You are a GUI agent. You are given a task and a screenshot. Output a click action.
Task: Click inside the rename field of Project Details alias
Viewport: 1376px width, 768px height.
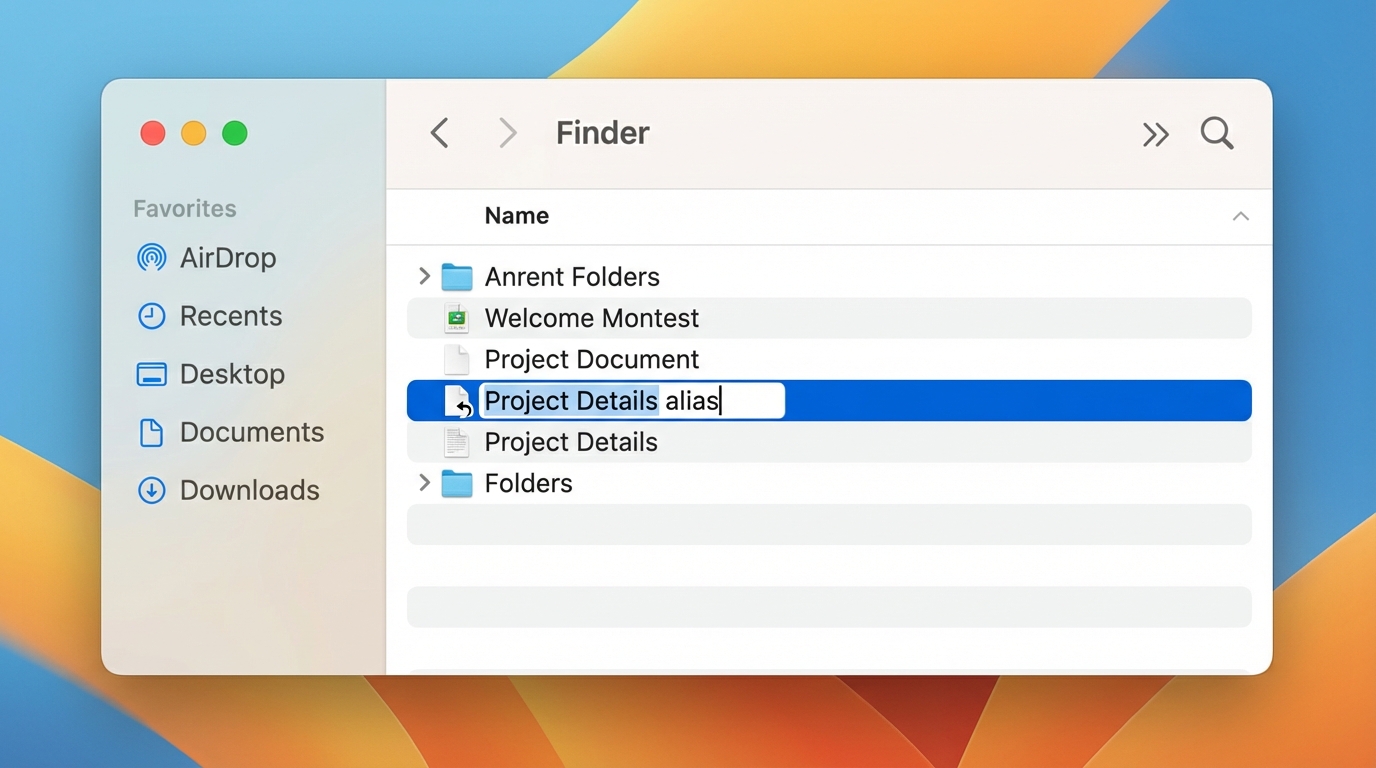pyautogui.click(x=630, y=400)
